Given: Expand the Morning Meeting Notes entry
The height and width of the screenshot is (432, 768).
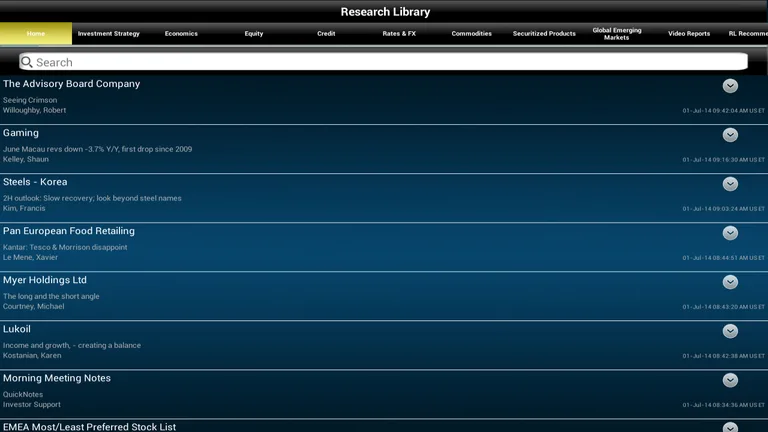Looking at the screenshot, I should tap(730, 380).
